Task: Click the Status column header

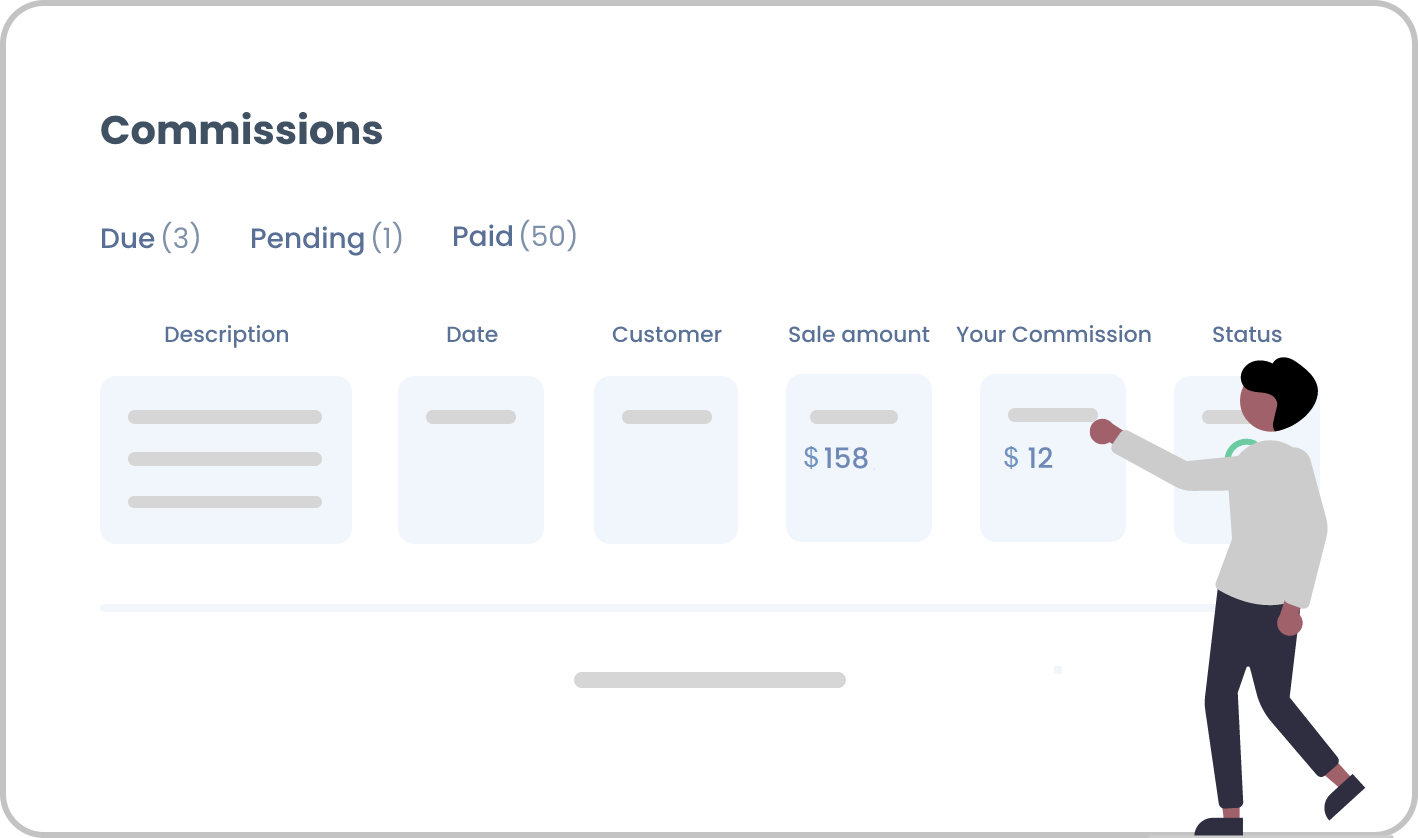Action: click(1246, 334)
